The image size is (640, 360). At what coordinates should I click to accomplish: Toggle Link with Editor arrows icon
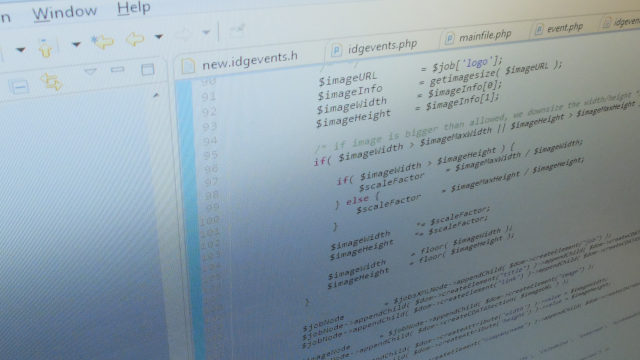point(51,81)
